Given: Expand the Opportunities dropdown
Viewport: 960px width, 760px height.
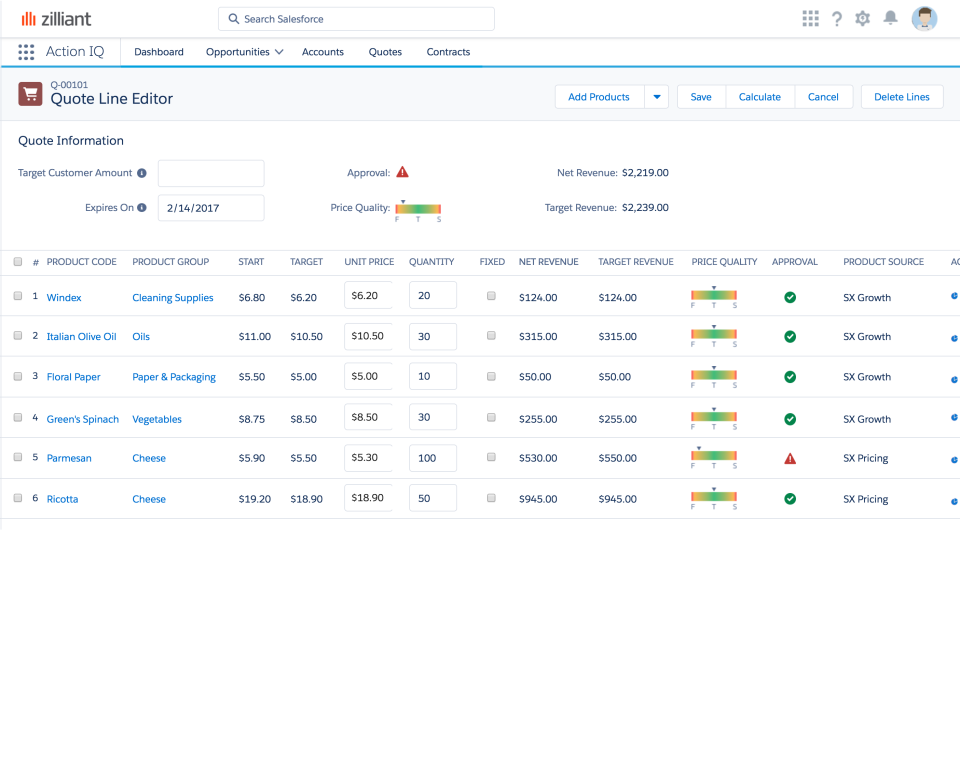Looking at the screenshot, I should (279, 51).
